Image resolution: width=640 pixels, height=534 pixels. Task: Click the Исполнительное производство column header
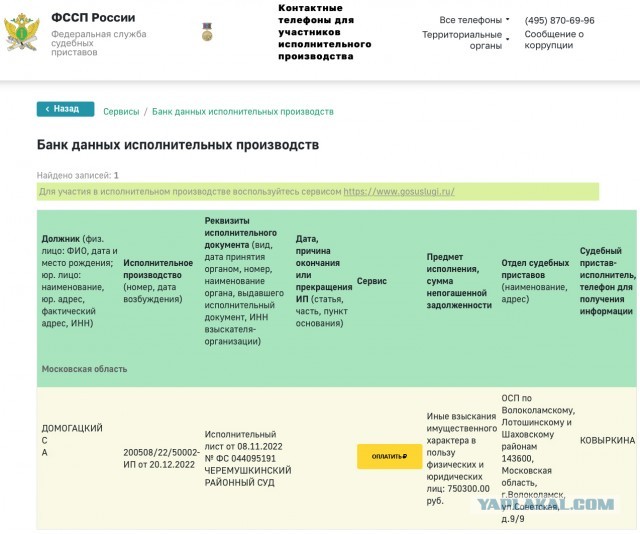(x=158, y=281)
